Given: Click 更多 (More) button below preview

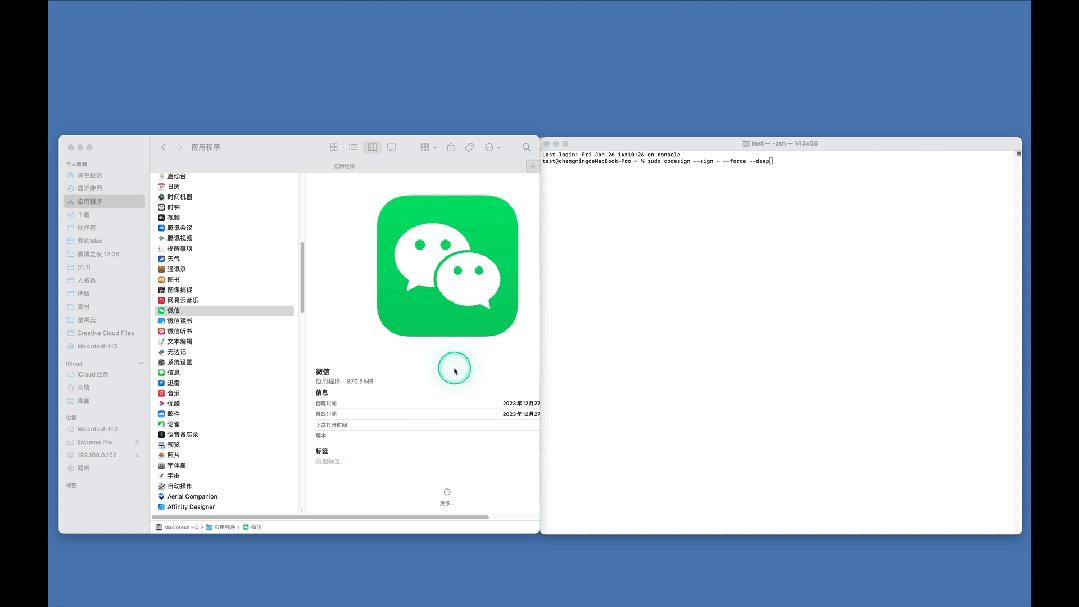Looking at the screenshot, I should tap(447, 497).
